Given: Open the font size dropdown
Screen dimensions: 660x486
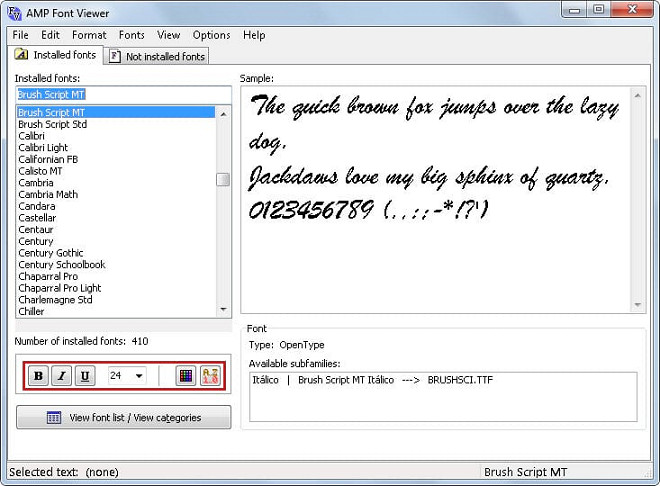Looking at the screenshot, I should pyautogui.click(x=138, y=376).
